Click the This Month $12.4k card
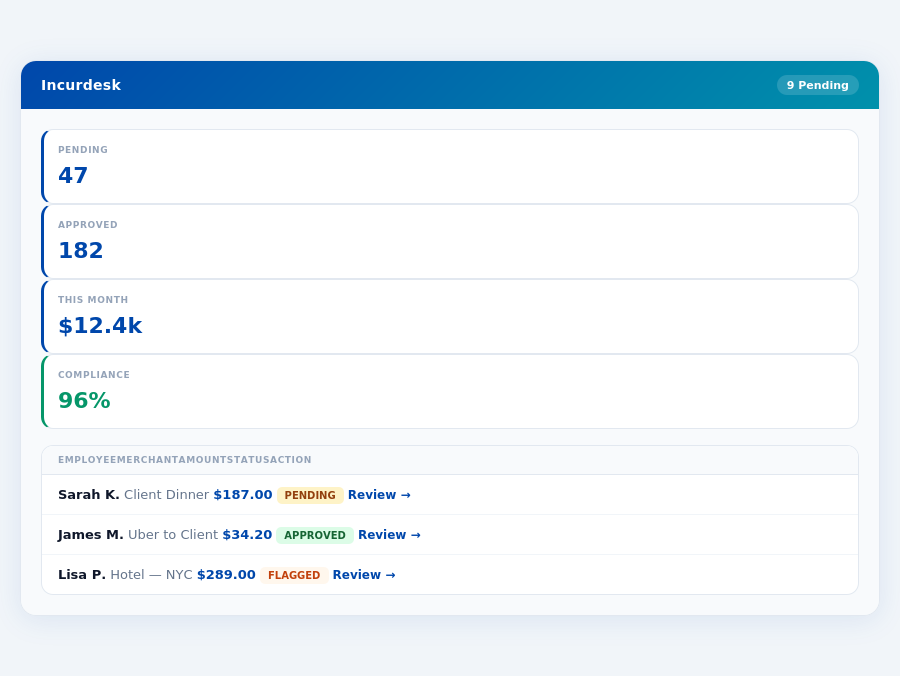Image resolution: width=900 pixels, height=676 pixels. (450, 316)
